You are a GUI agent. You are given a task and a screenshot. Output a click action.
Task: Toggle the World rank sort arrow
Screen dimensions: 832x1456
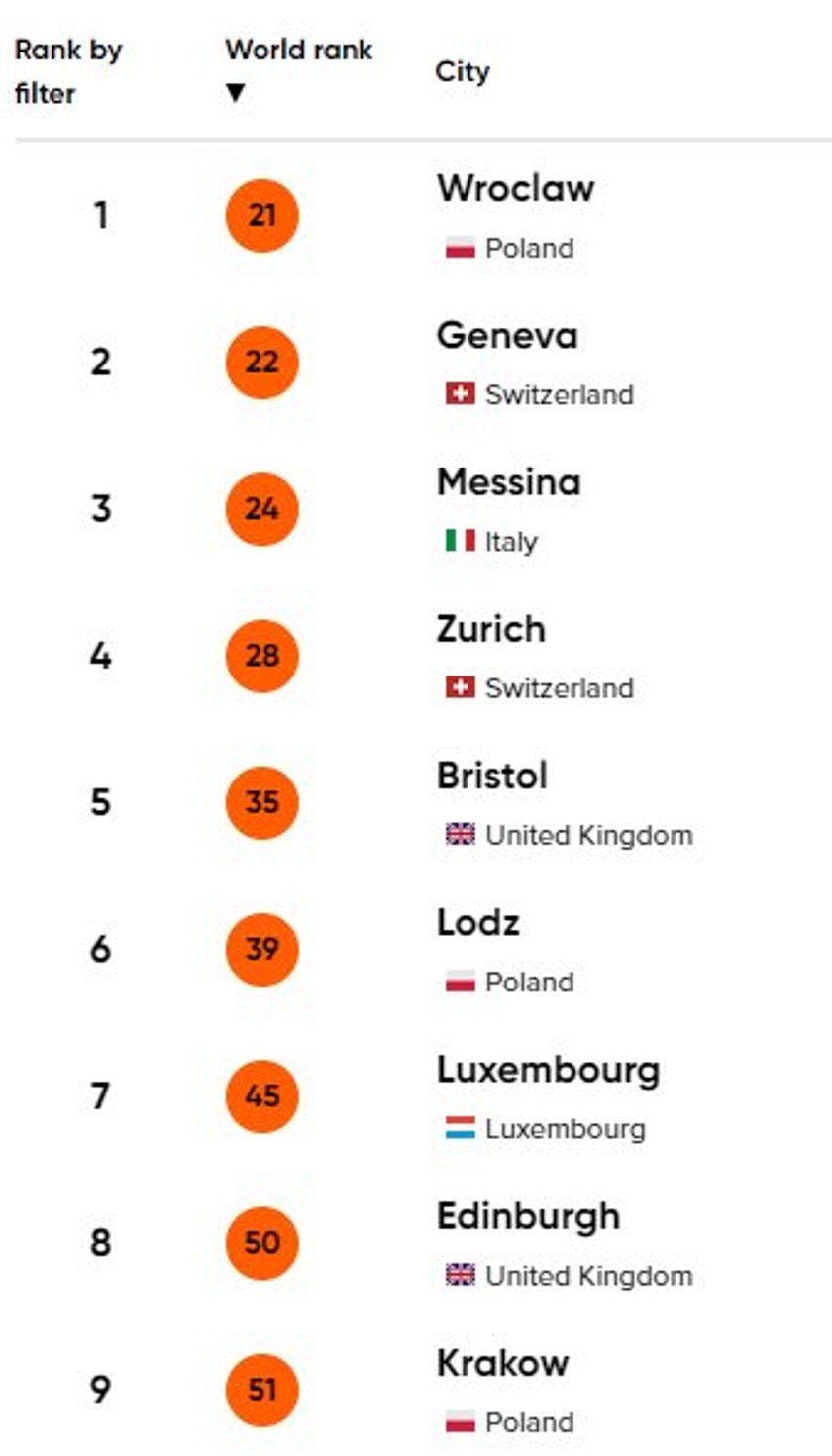pyautogui.click(x=235, y=94)
